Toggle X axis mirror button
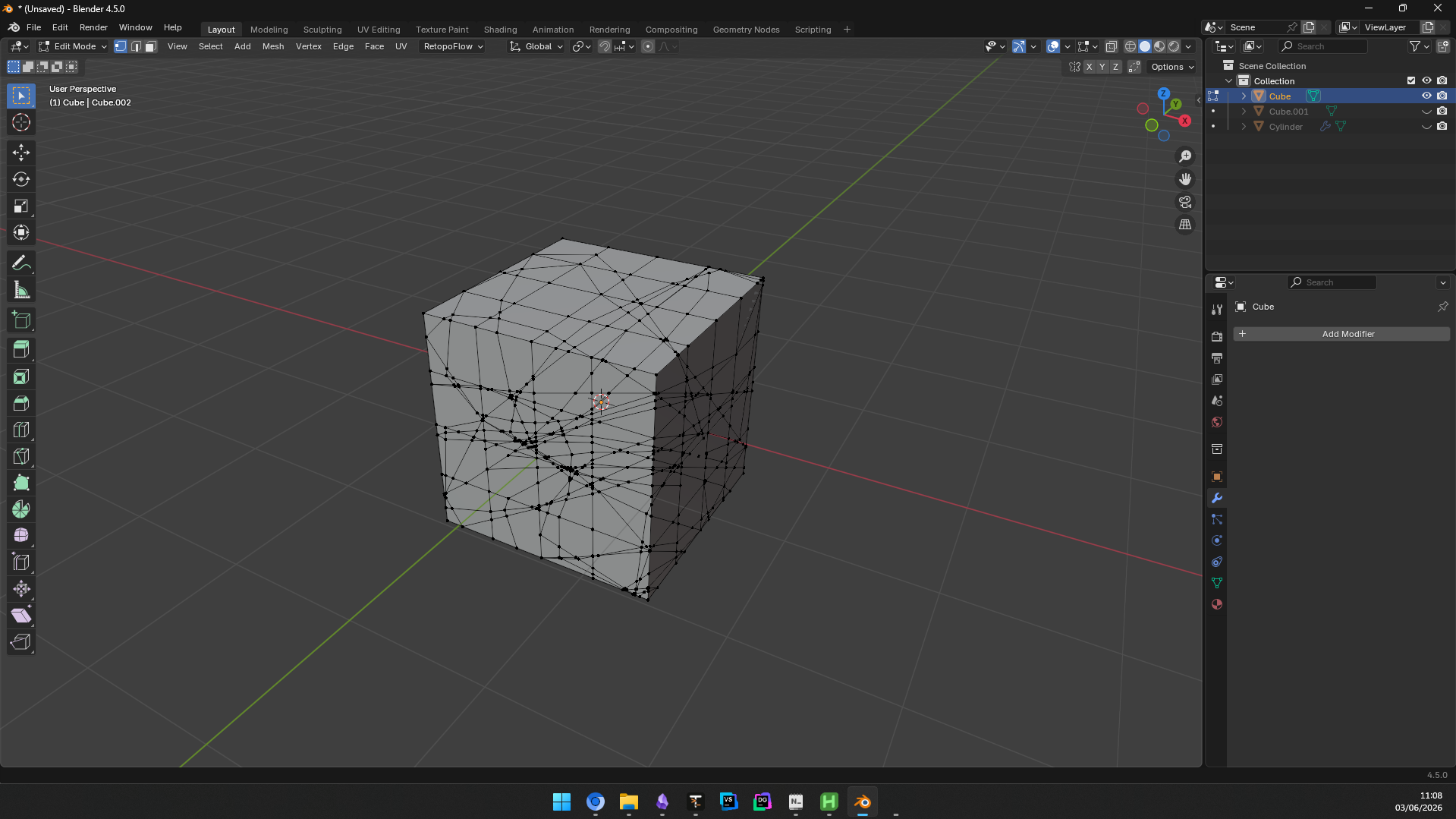The height and width of the screenshot is (819, 1456). [x=1089, y=67]
